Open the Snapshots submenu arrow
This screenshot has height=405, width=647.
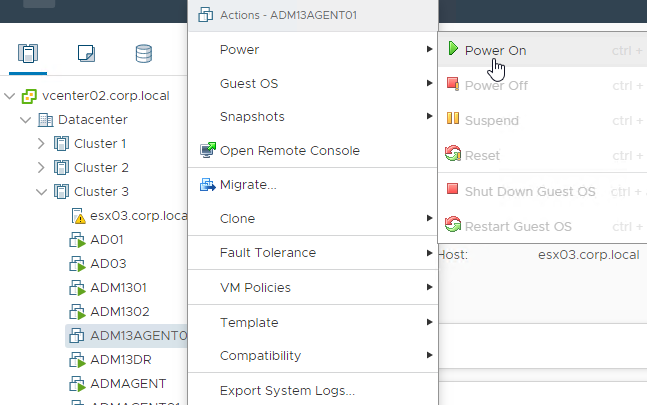coord(429,116)
